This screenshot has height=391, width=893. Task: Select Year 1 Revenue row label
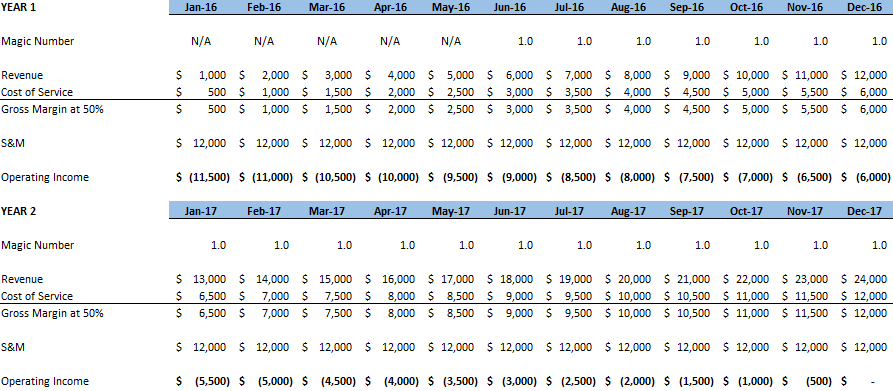pos(22,75)
